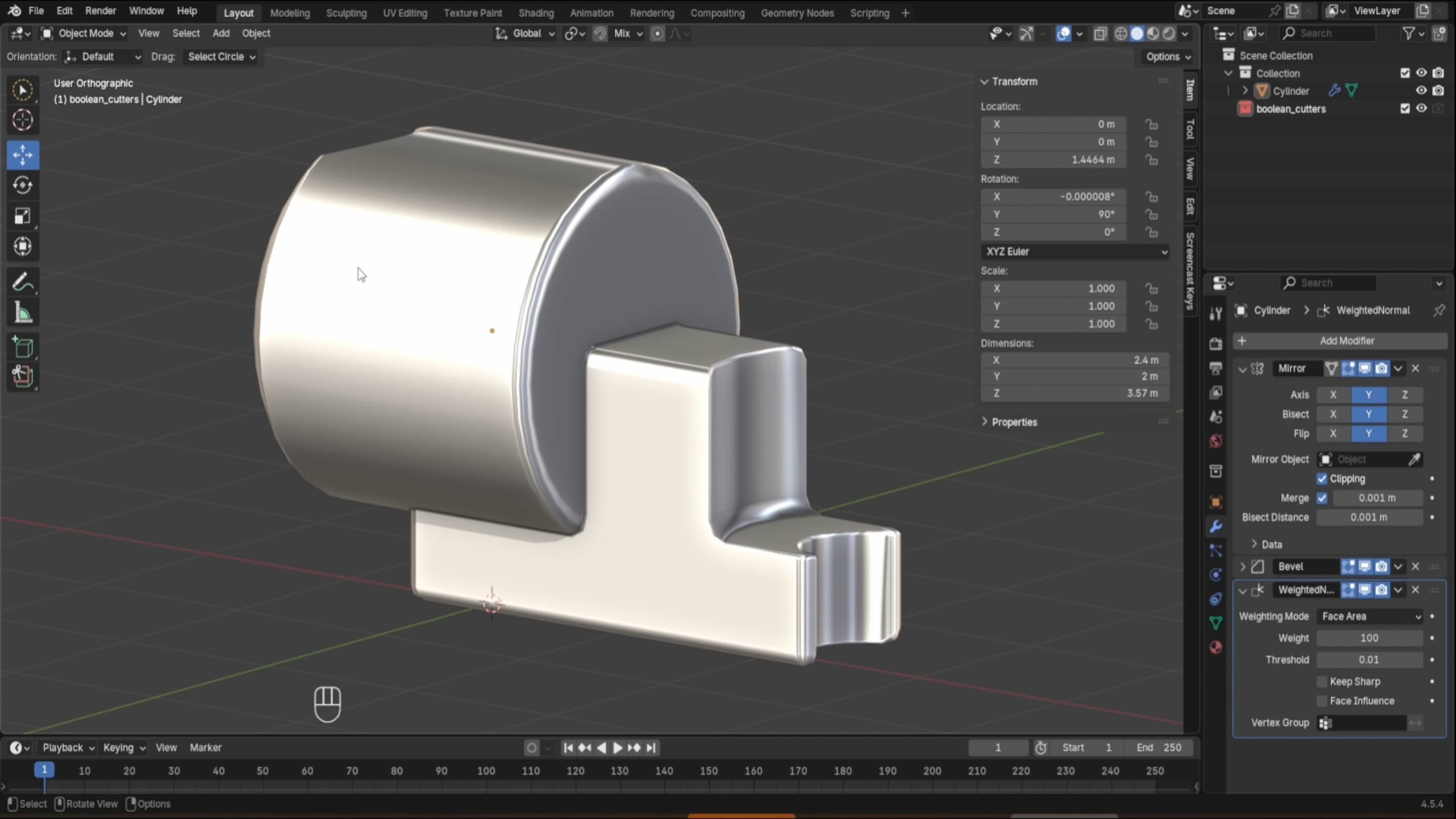Activate the Annotate pencil tool
Viewport: 1456px width, 819px height.
23,282
